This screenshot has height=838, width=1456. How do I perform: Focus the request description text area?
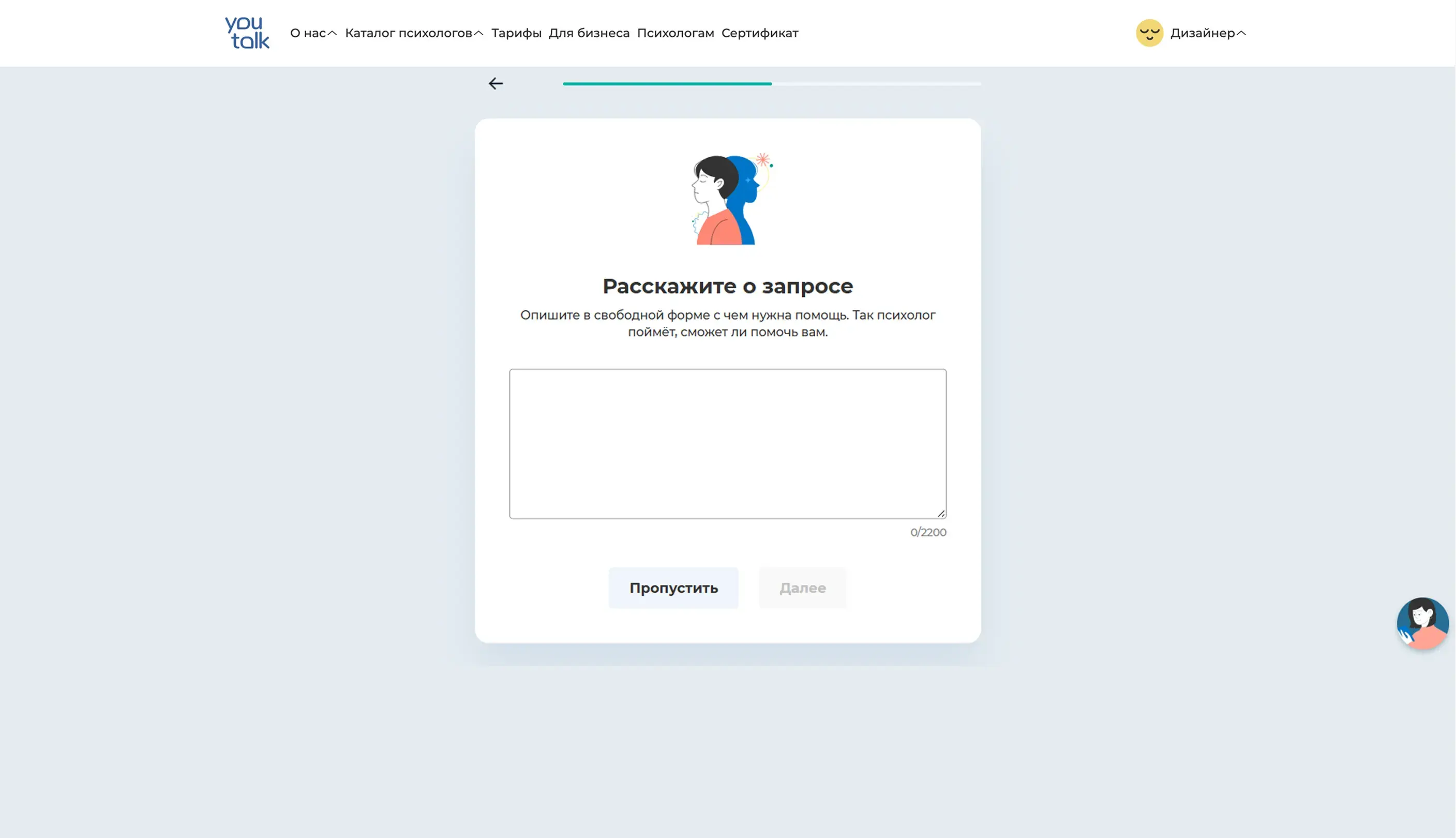pos(727,444)
